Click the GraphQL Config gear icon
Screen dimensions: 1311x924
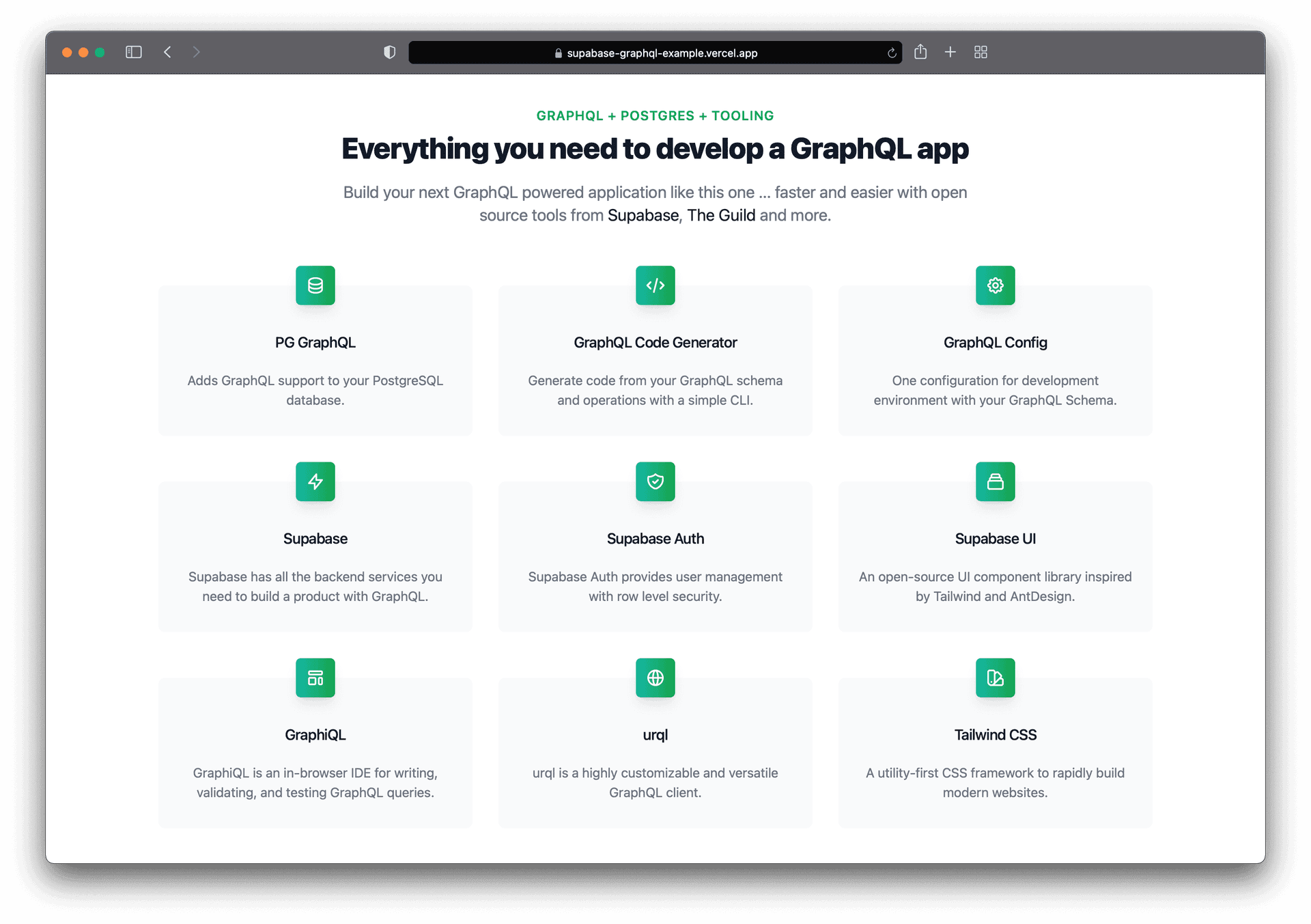coord(995,285)
